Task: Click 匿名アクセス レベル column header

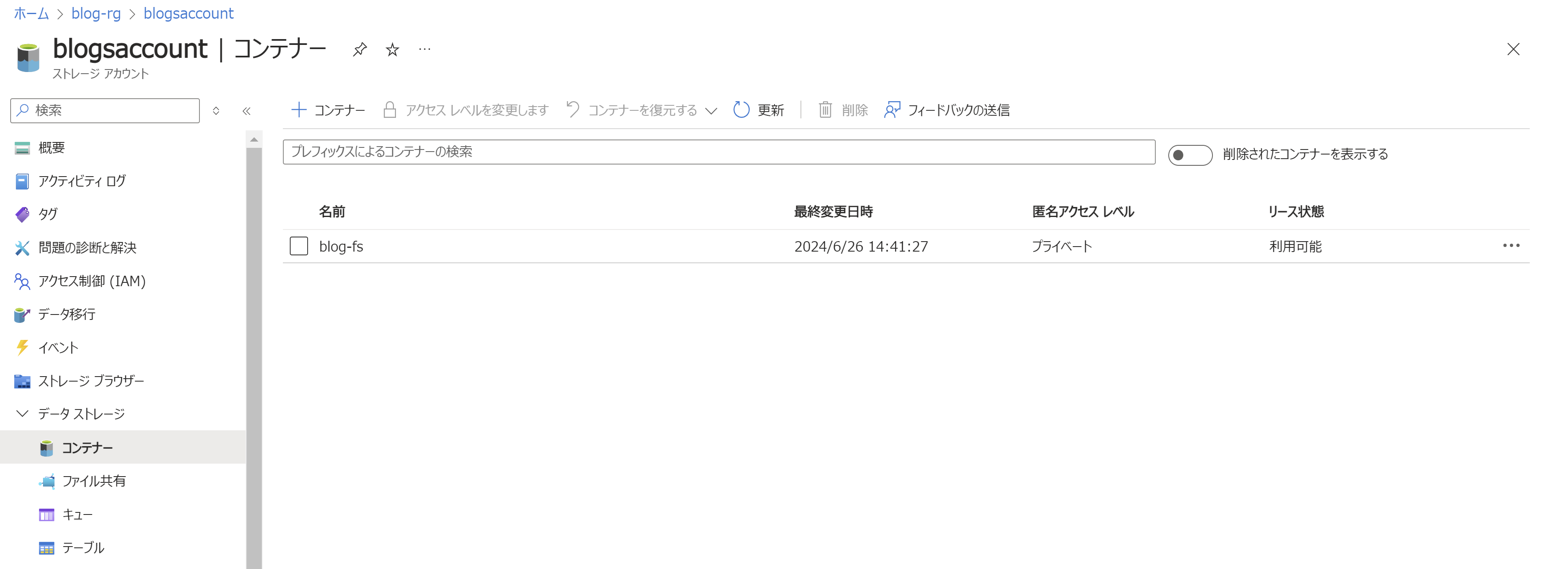Action: (x=1083, y=212)
